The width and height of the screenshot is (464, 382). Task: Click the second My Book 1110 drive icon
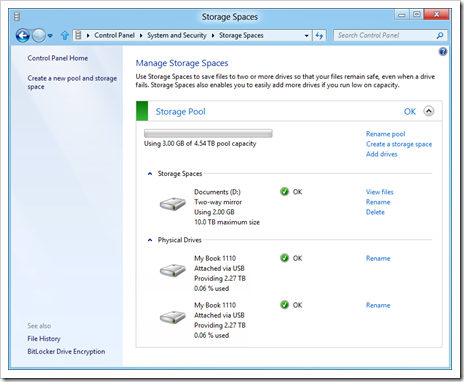click(x=173, y=317)
